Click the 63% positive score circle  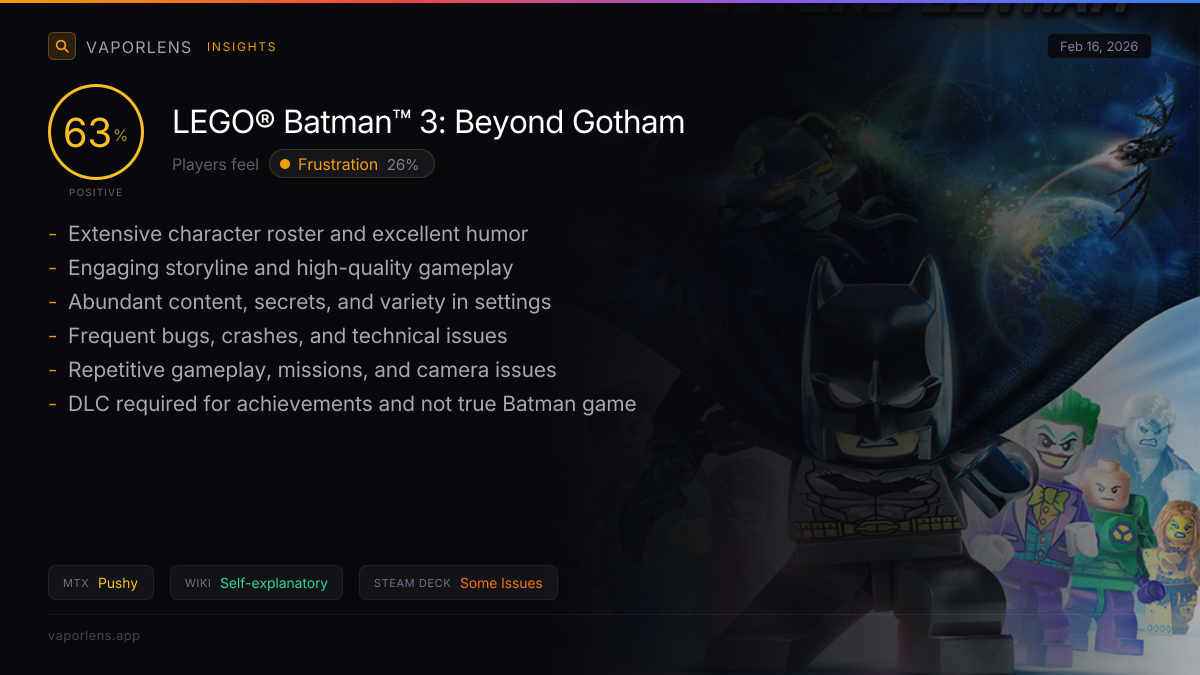click(96, 133)
